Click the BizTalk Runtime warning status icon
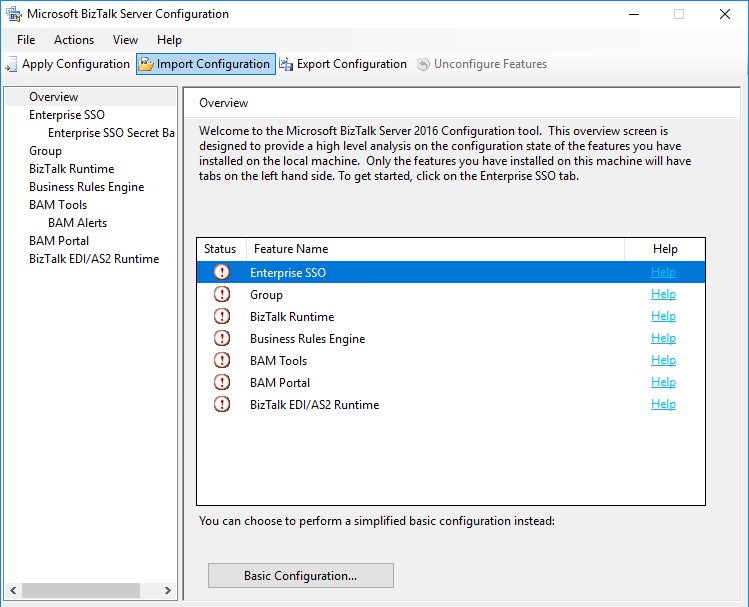Image resolution: width=749 pixels, height=607 pixels. (x=222, y=316)
